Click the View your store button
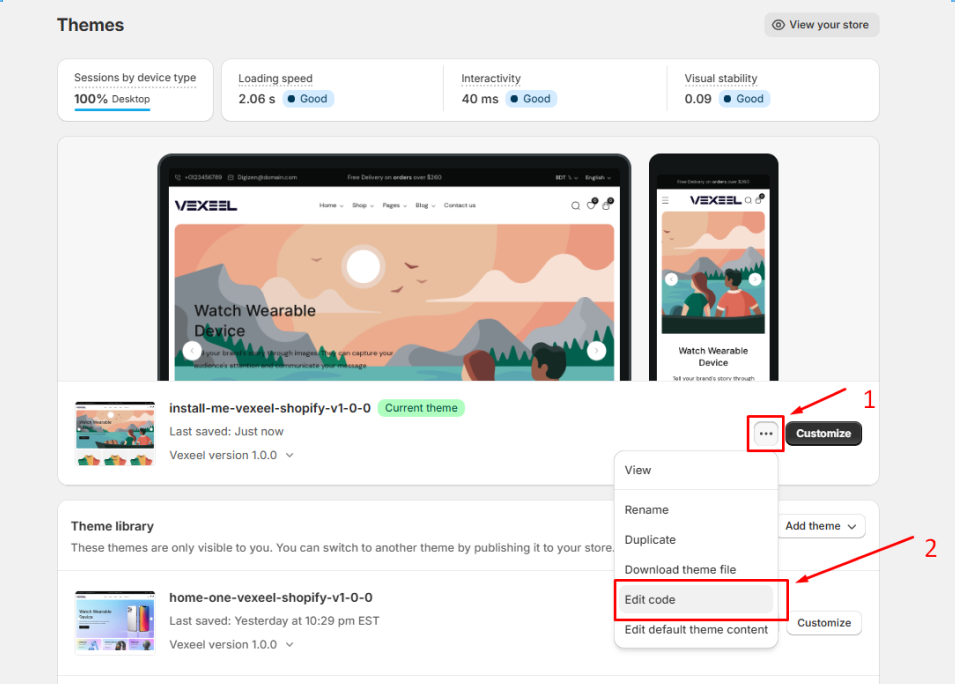The width and height of the screenshot is (955, 684). click(822, 25)
